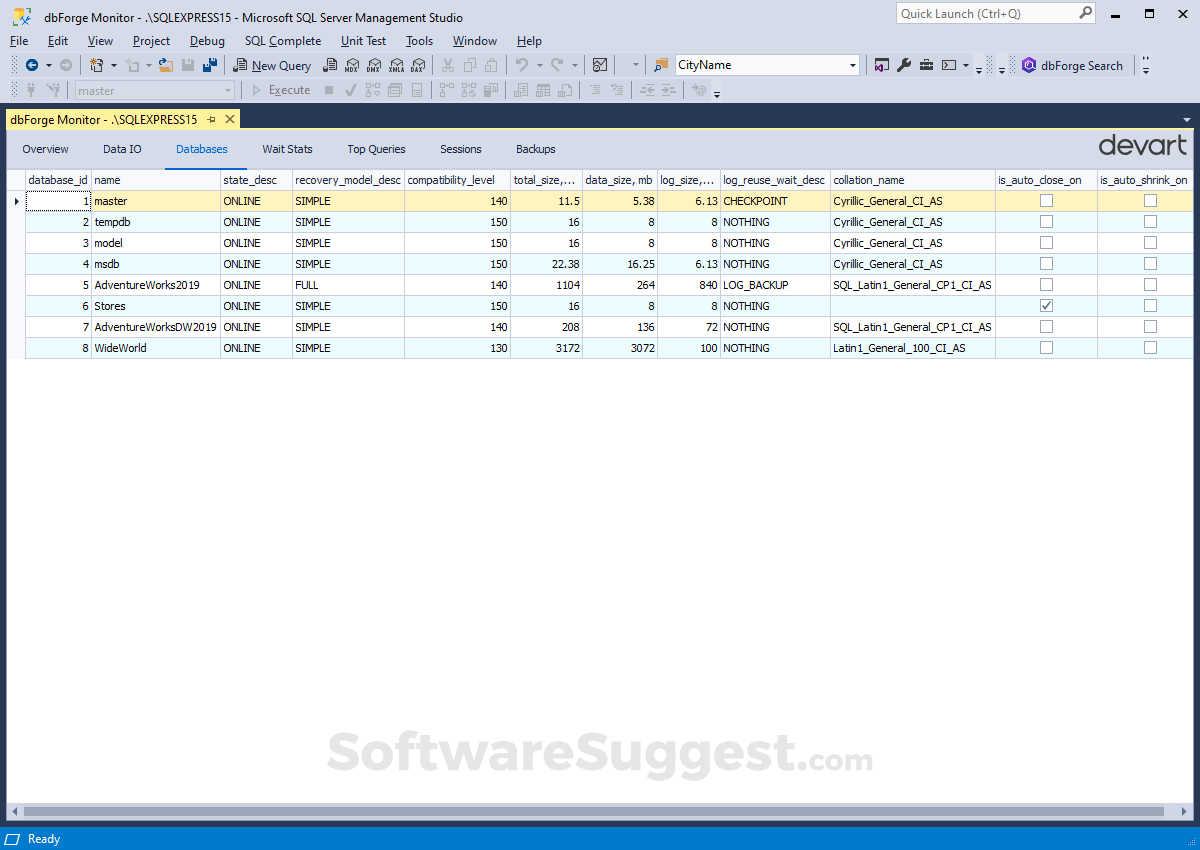This screenshot has height=850, width=1200.
Task: Click the Save icon in the toolbar
Action: [187, 65]
